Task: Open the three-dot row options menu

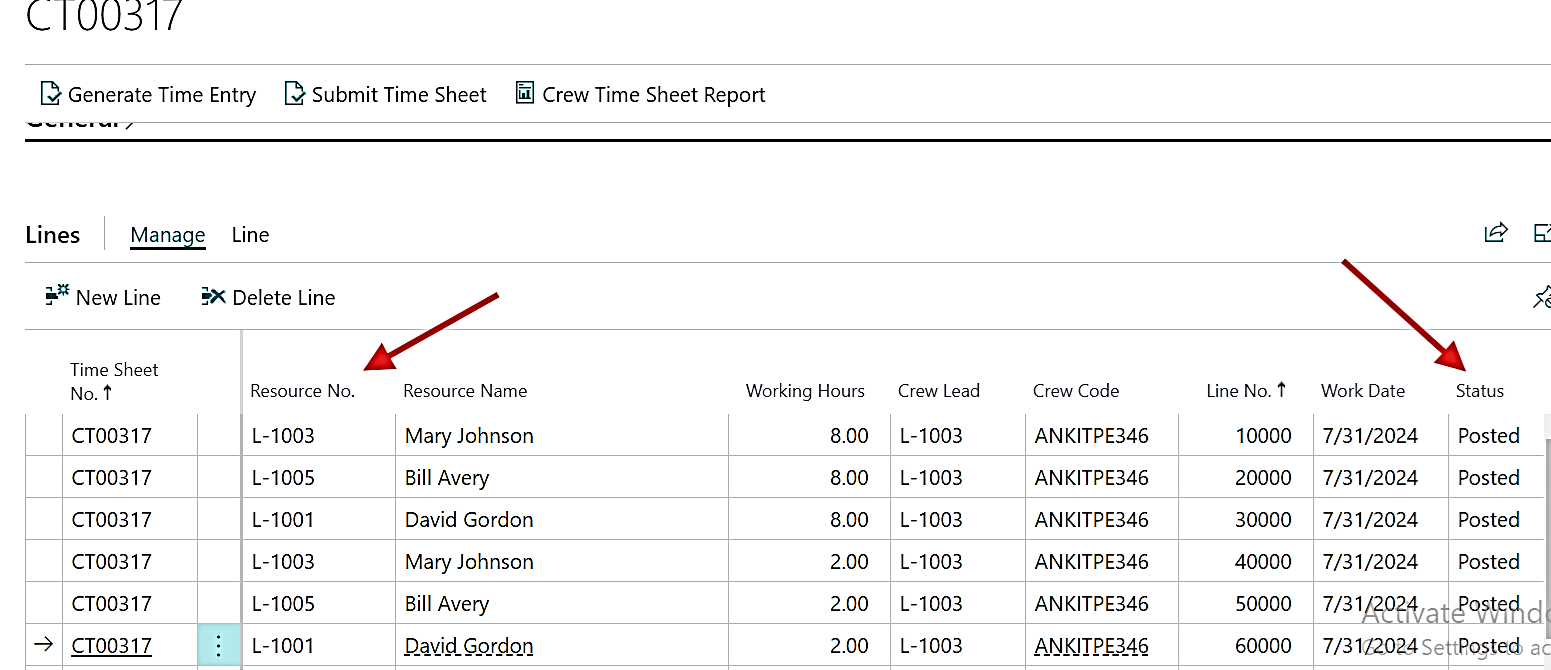Action: [219, 645]
